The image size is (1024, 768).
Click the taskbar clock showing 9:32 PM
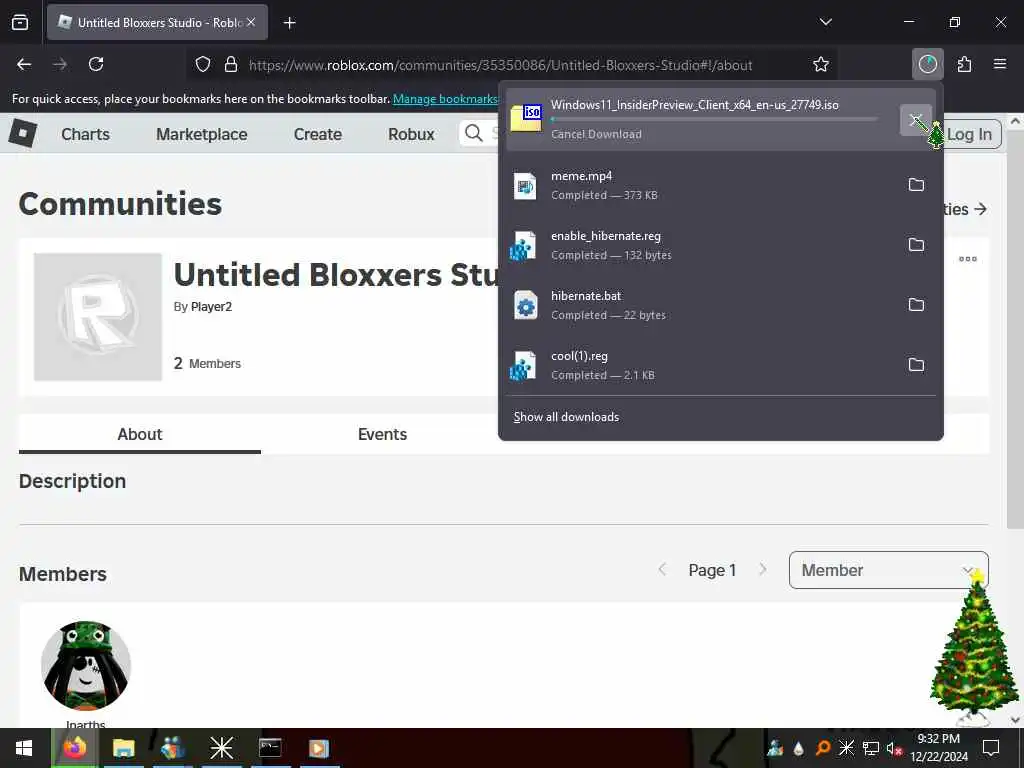click(939, 748)
